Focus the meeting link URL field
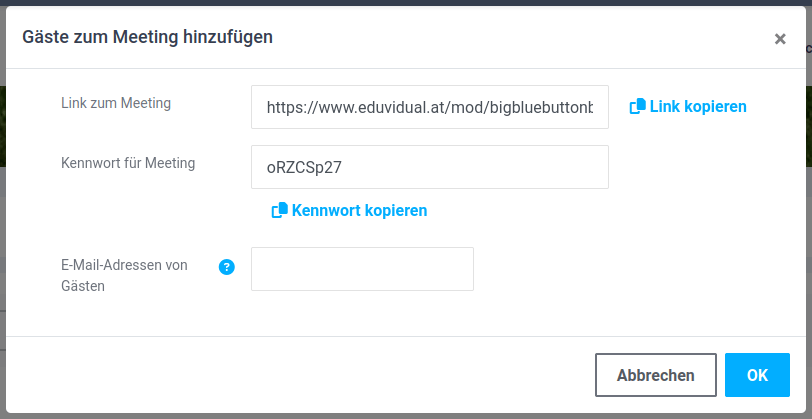 coord(429,107)
